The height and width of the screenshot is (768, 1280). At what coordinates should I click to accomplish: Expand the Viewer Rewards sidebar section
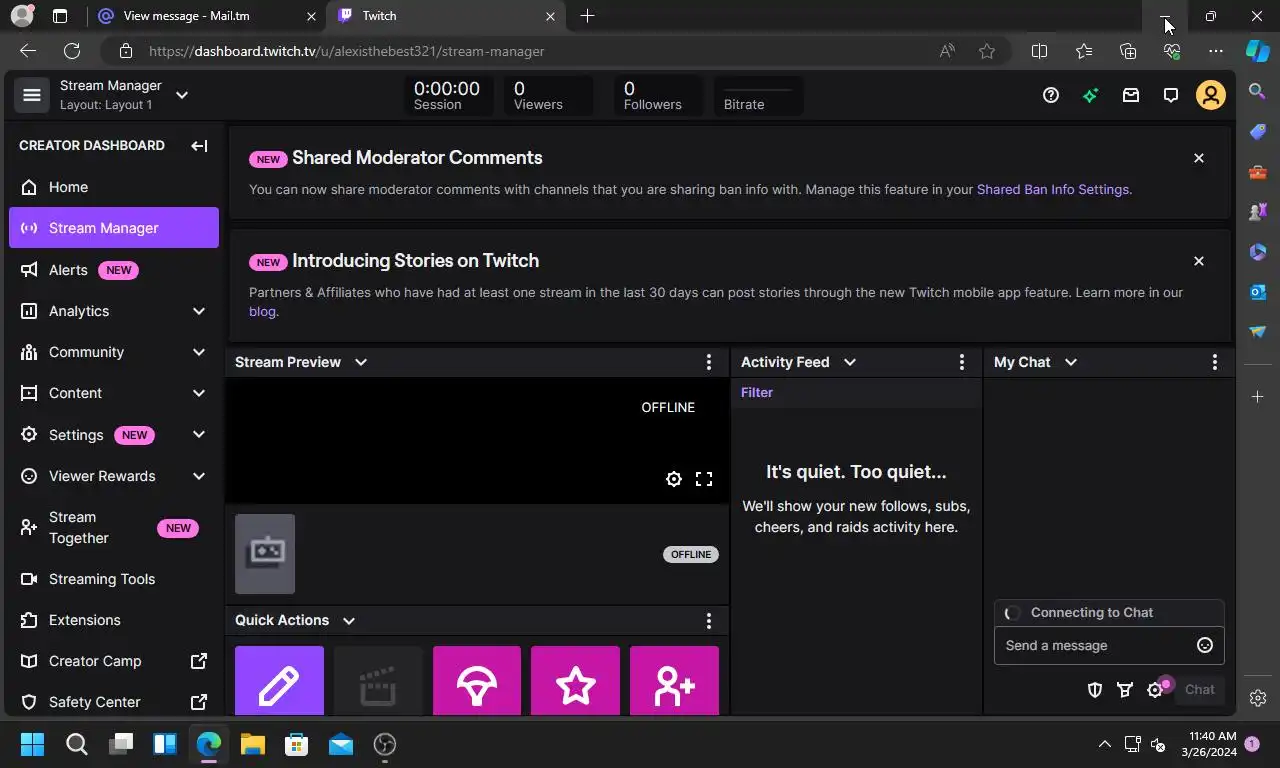coord(199,476)
